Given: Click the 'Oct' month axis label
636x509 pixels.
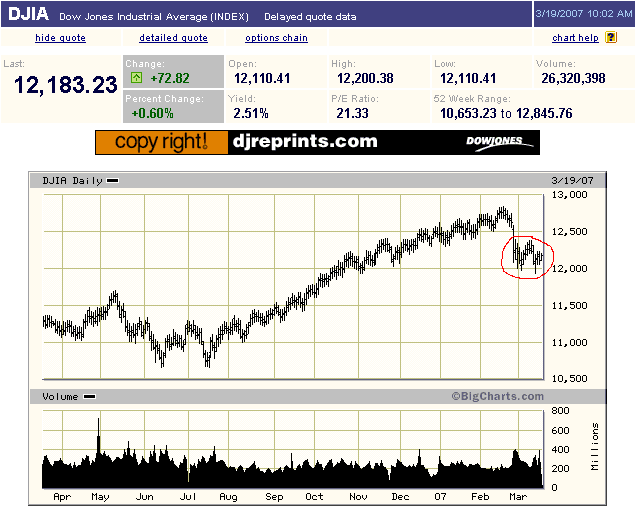Looking at the screenshot, I should click(x=314, y=497).
